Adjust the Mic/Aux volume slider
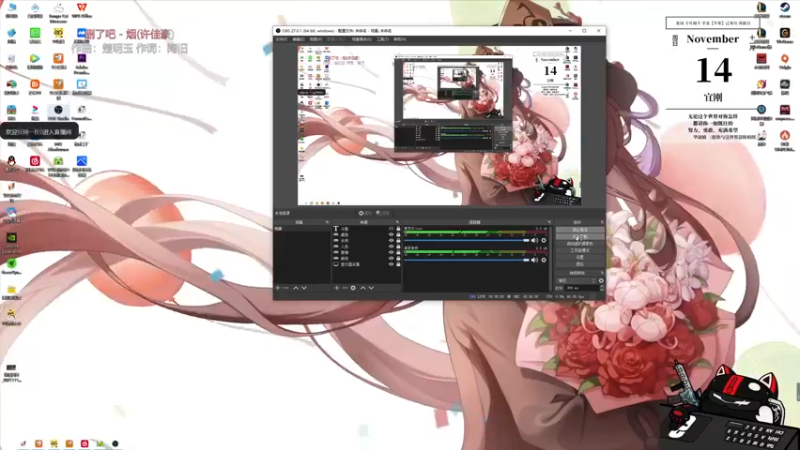 (466, 240)
